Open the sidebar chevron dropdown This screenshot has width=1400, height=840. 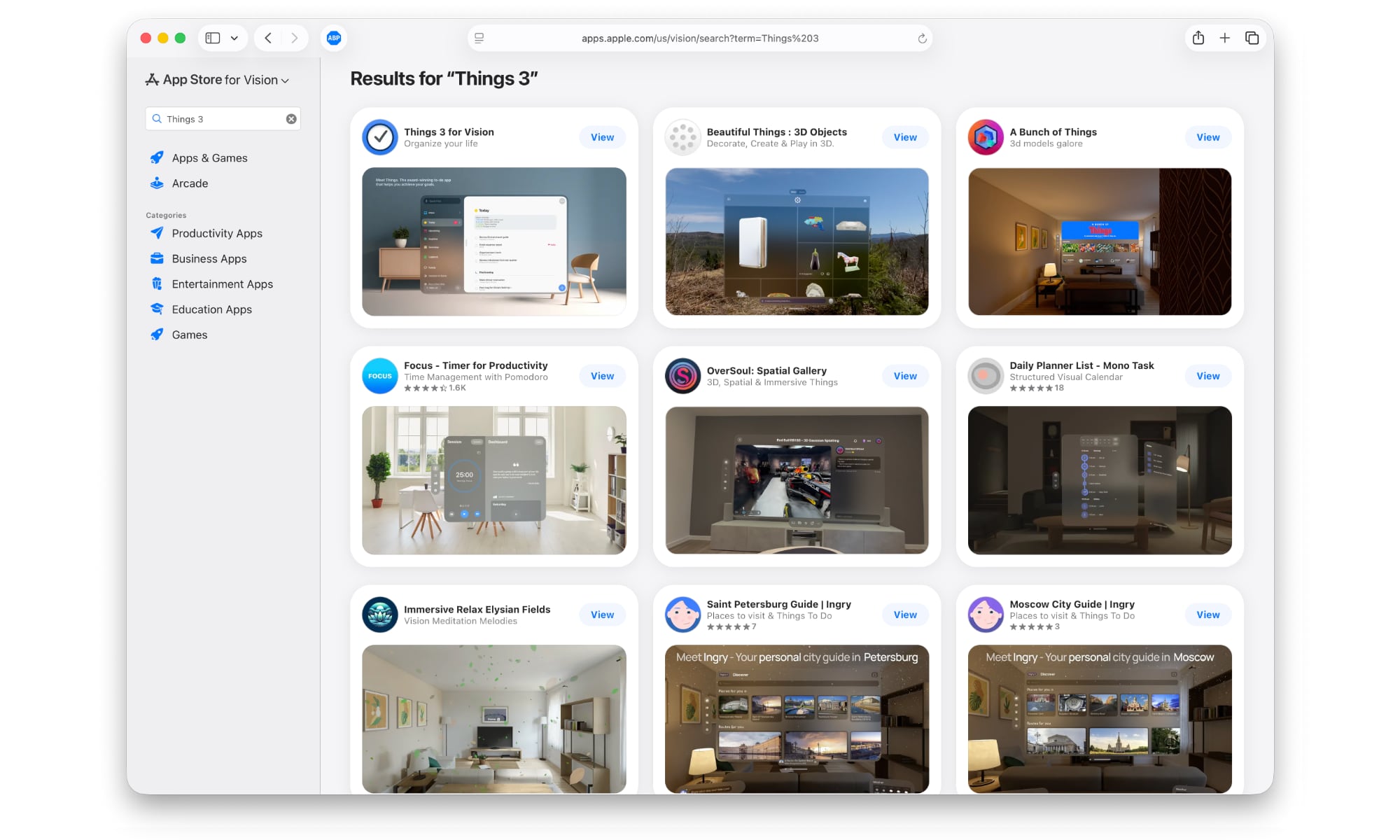pos(234,38)
